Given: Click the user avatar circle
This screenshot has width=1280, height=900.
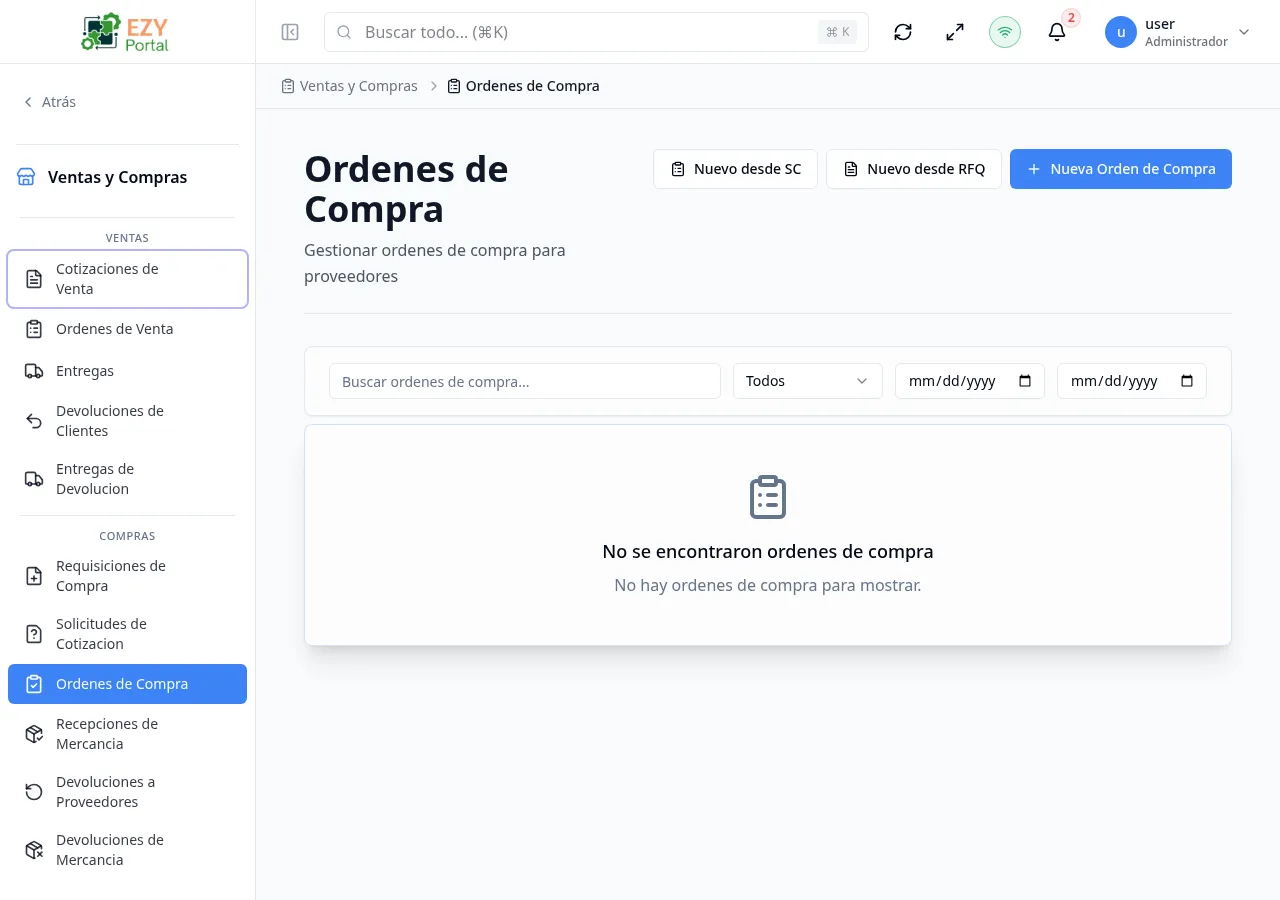Looking at the screenshot, I should [1121, 32].
